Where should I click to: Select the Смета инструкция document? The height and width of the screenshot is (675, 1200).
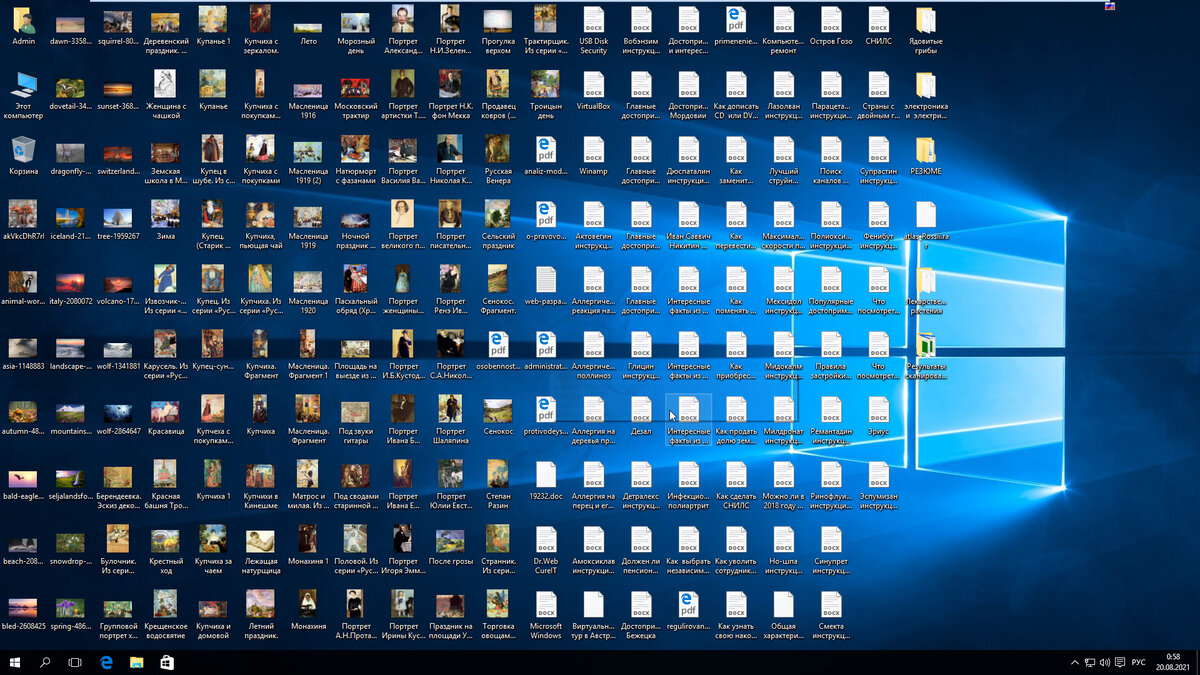[831, 605]
